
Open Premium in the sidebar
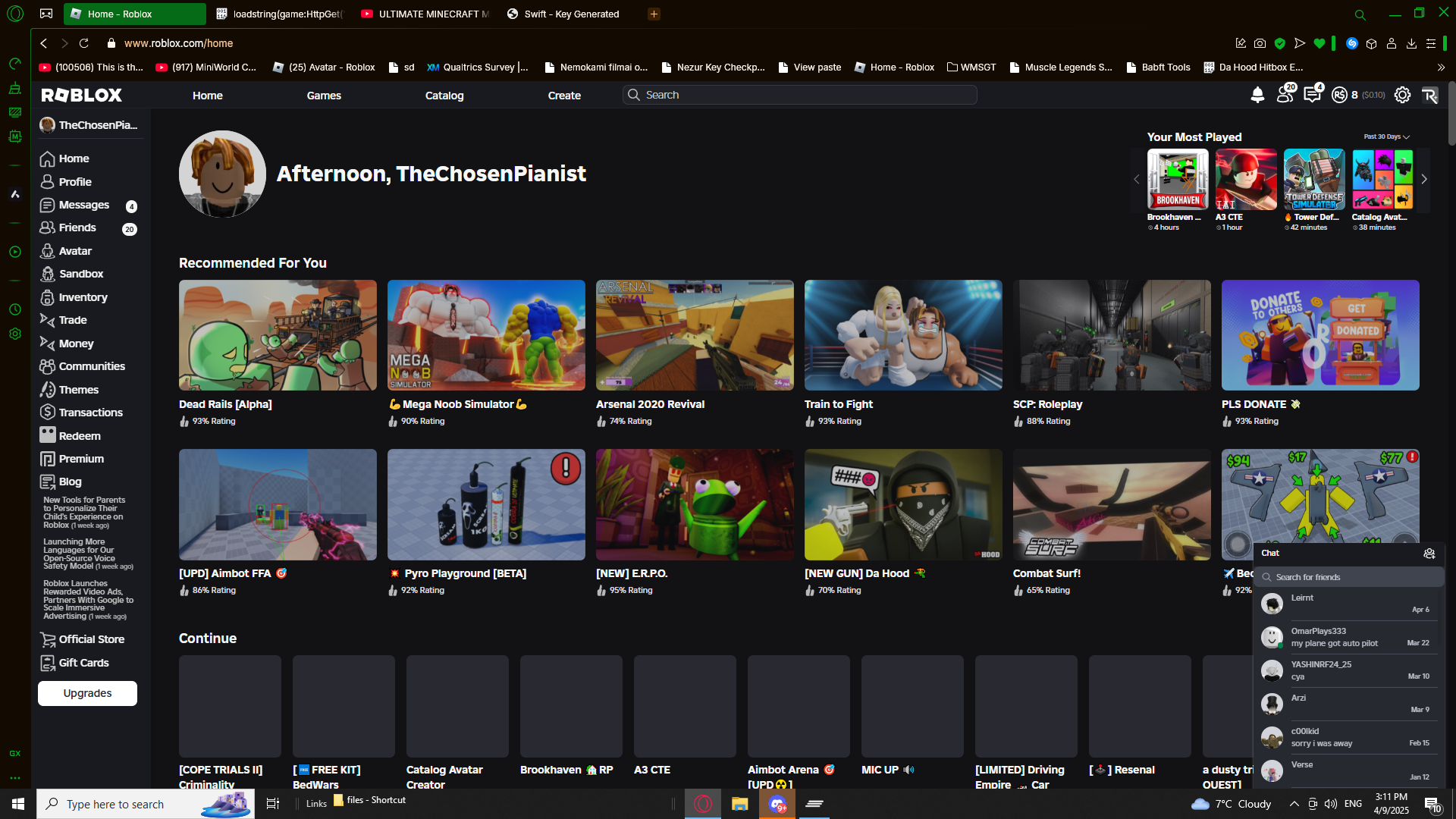81,459
